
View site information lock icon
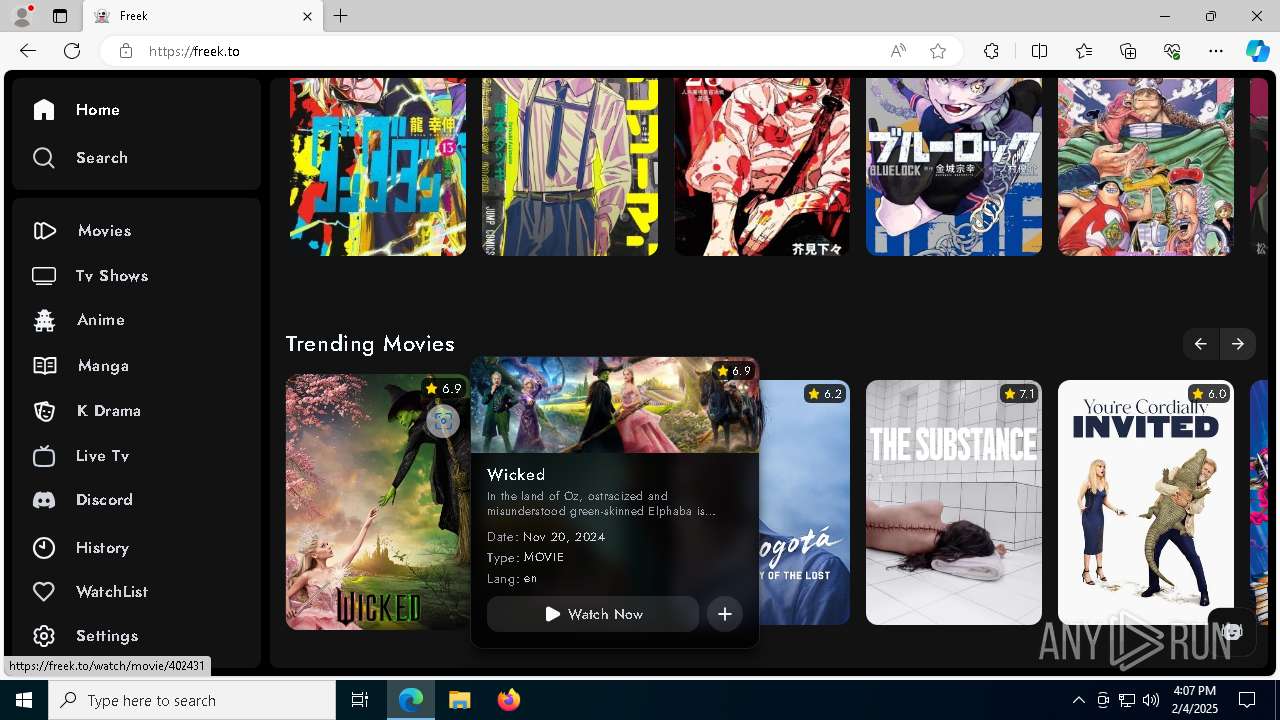coord(126,51)
